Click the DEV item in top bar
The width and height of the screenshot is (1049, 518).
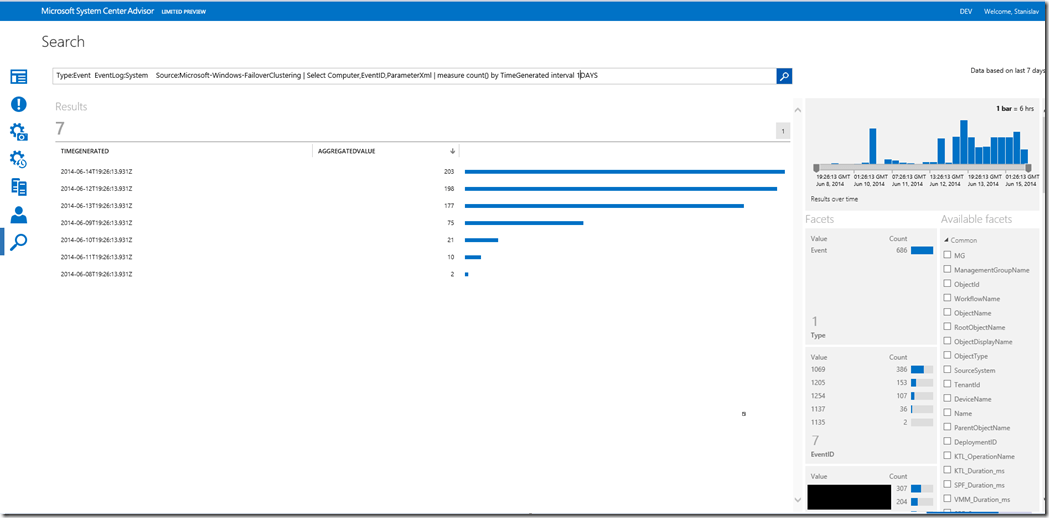[965, 11]
